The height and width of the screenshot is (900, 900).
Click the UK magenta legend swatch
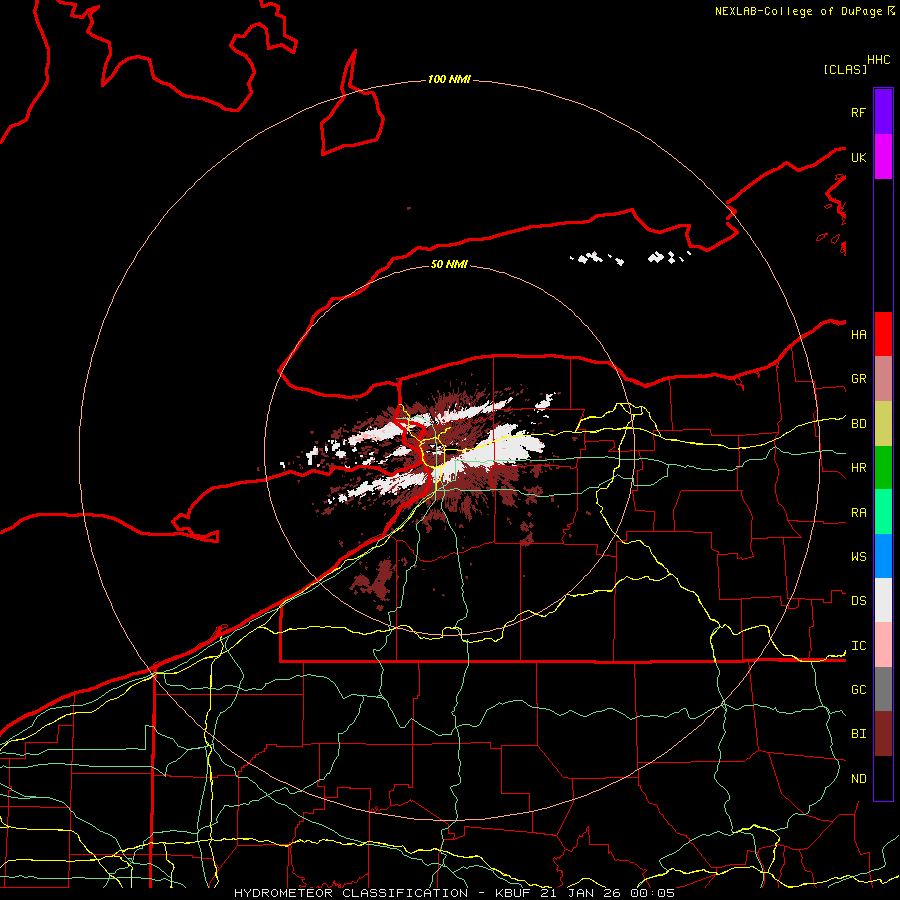pyautogui.click(x=883, y=157)
